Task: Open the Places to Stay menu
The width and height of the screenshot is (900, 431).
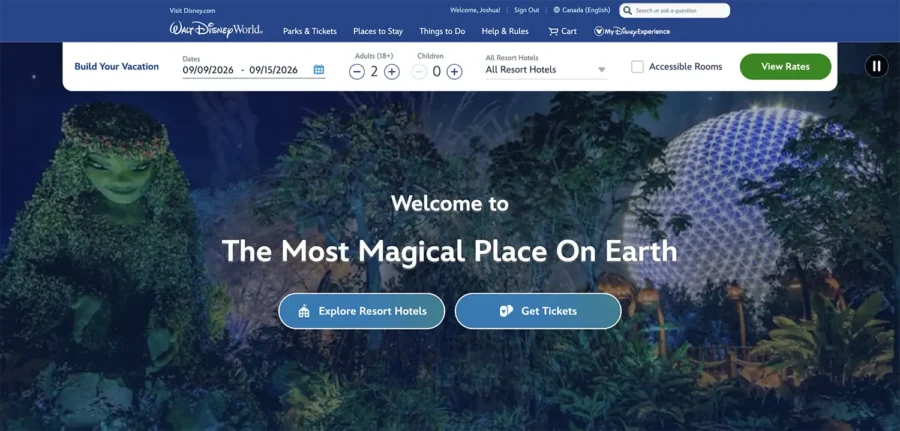Action: tap(378, 32)
